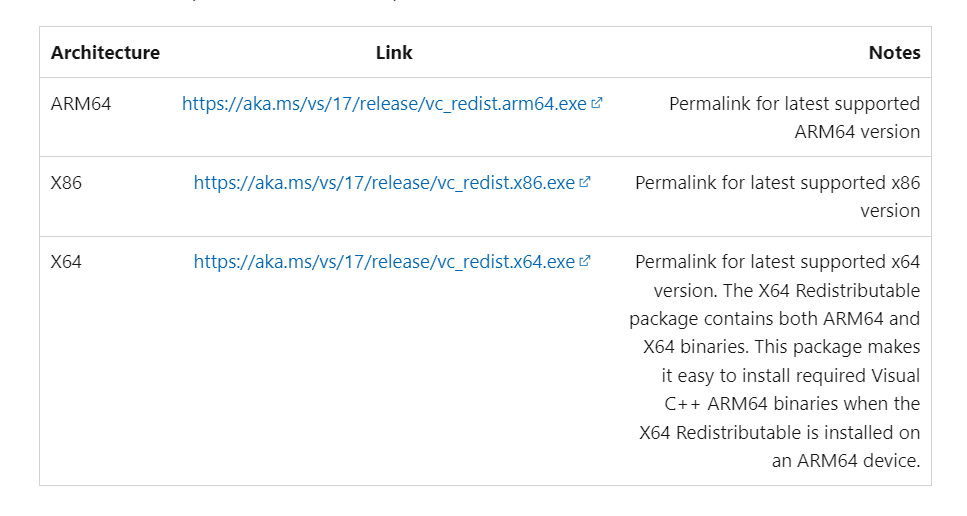The height and width of the screenshot is (516, 967).
Task: Select the X86 architecture cell
Action: click(x=66, y=183)
